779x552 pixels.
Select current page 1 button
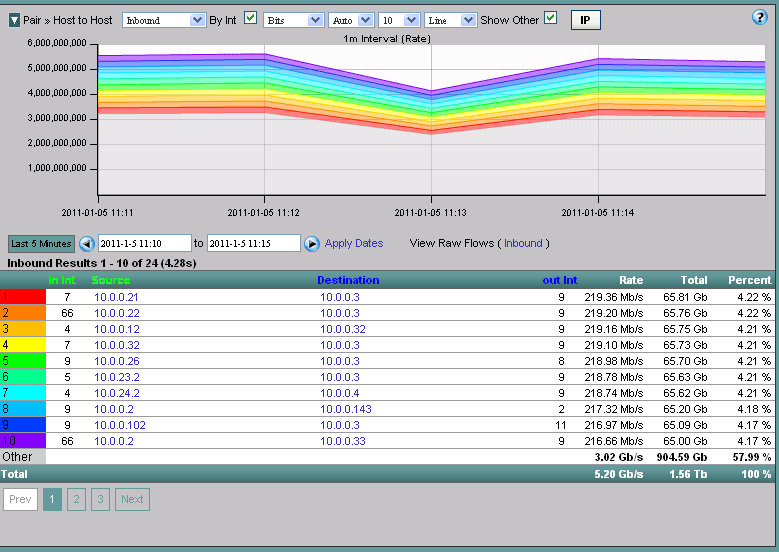tap(52, 499)
